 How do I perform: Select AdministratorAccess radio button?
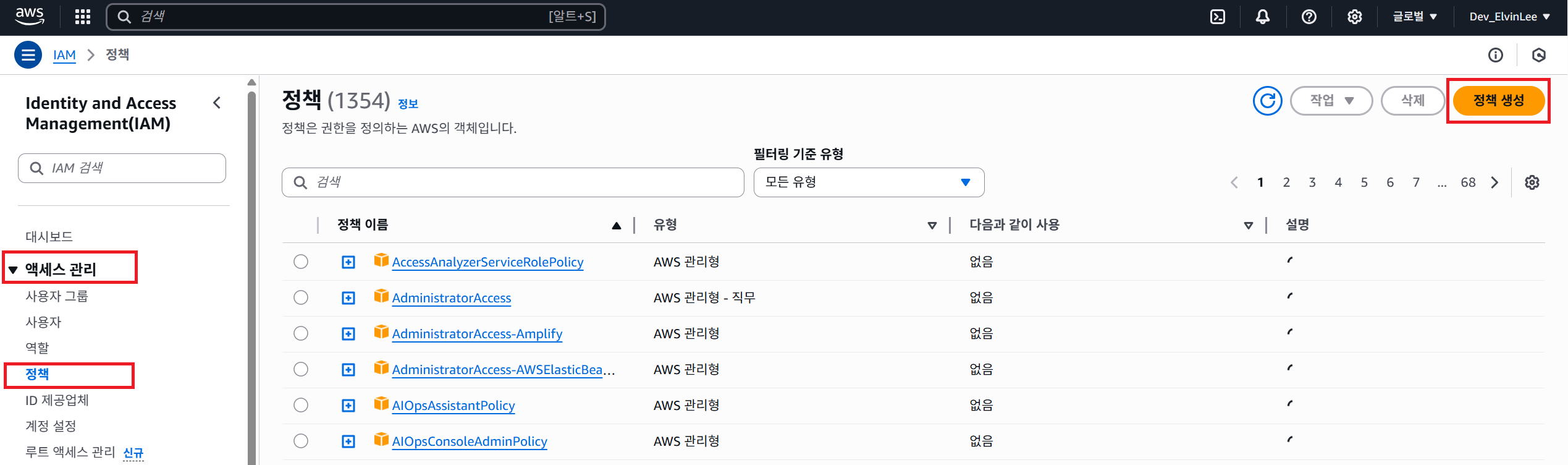pyautogui.click(x=301, y=297)
